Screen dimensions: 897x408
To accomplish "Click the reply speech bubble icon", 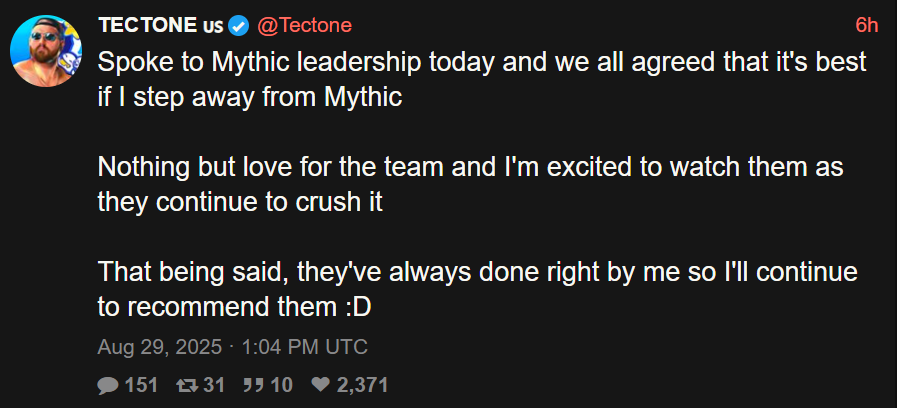I will (108, 385).
